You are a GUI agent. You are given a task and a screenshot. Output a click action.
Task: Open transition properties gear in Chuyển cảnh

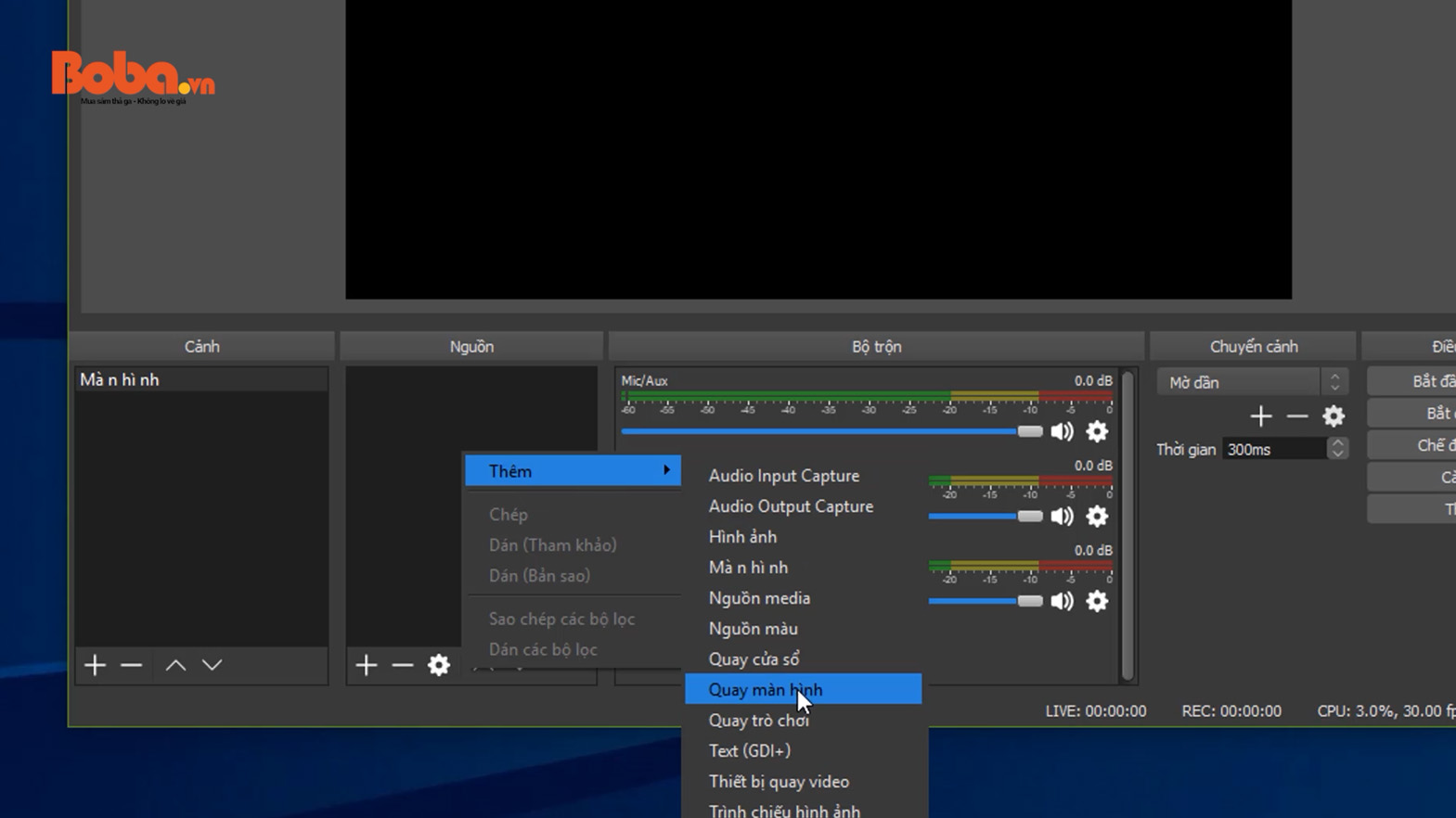1334,416
